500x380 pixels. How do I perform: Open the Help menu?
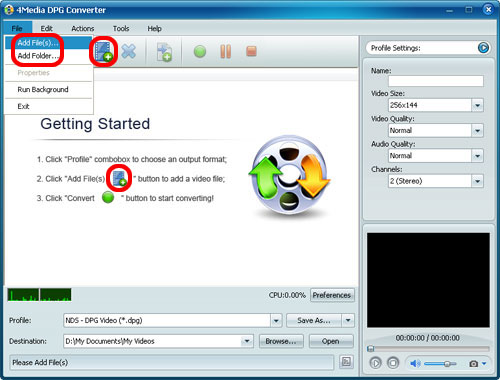(154, 29)
